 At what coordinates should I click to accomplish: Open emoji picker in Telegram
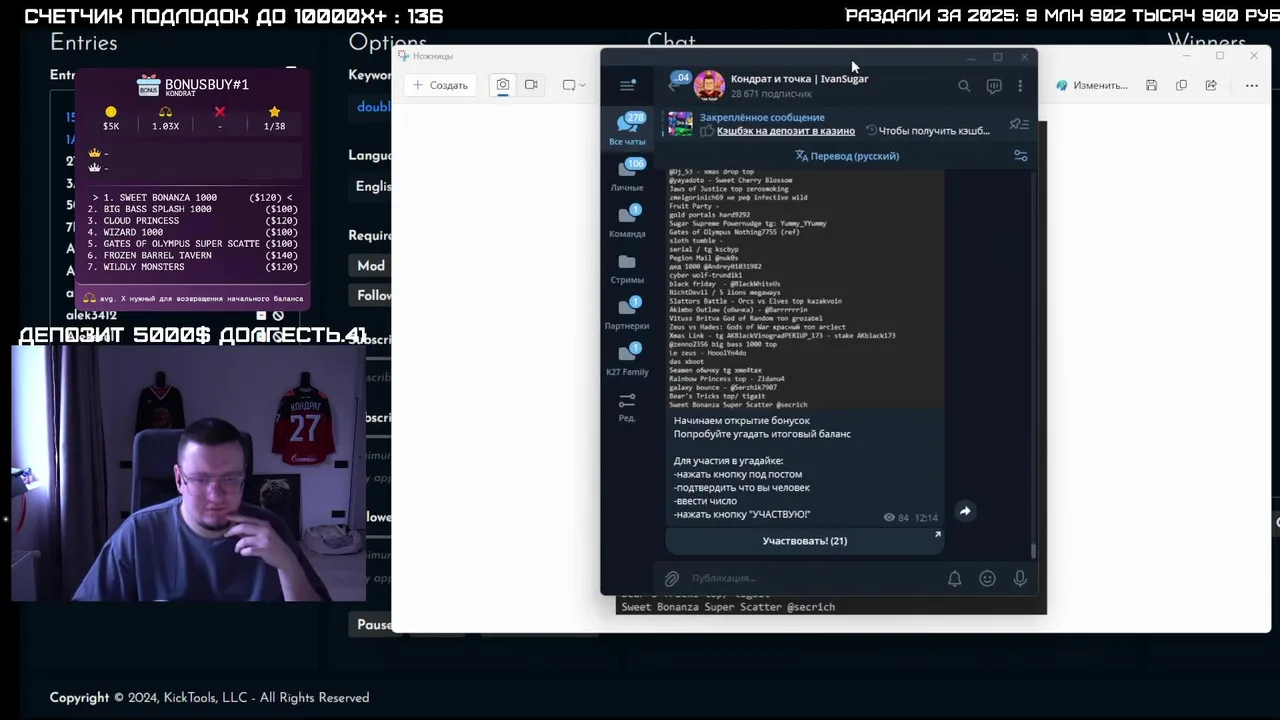tap(988, 578)
